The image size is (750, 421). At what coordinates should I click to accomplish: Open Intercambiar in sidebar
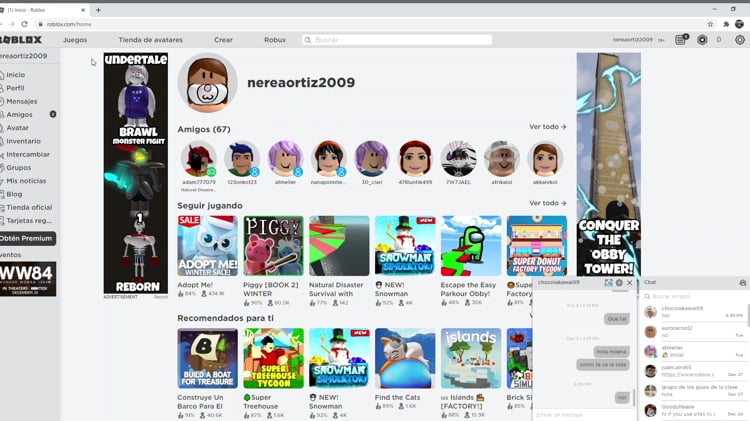pyautogui.click(x=28, y=155)
